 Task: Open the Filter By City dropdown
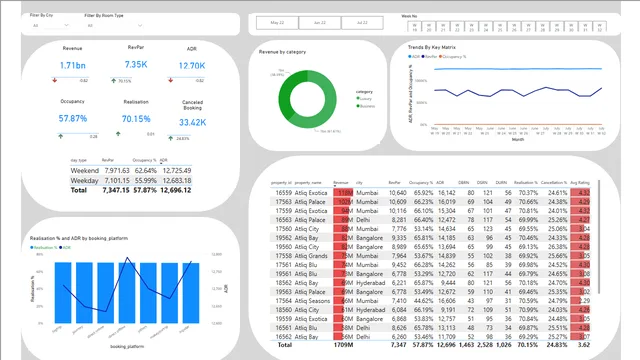(x=51, y=25)
